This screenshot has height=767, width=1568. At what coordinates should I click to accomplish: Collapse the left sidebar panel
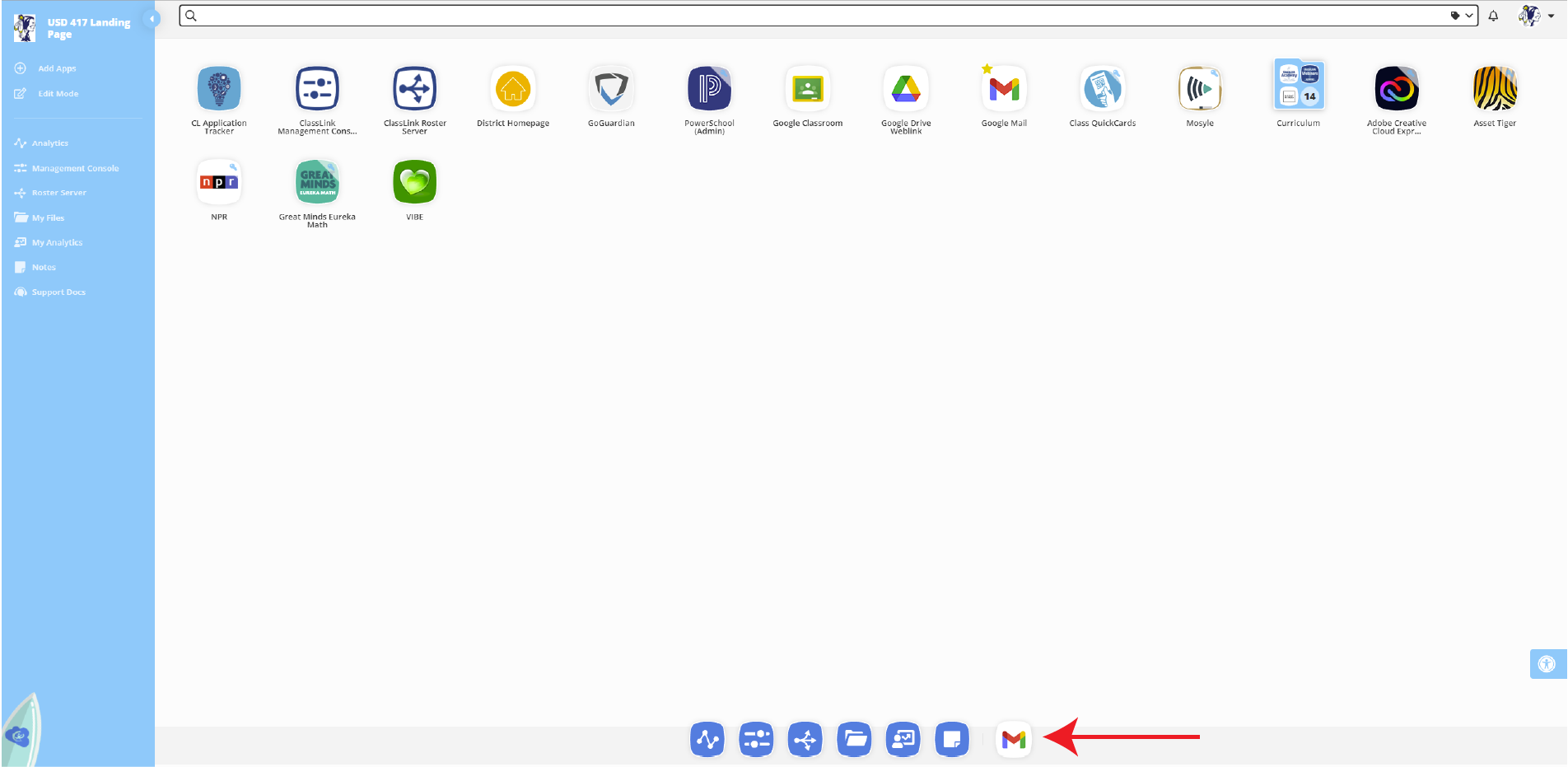(152, 18)
